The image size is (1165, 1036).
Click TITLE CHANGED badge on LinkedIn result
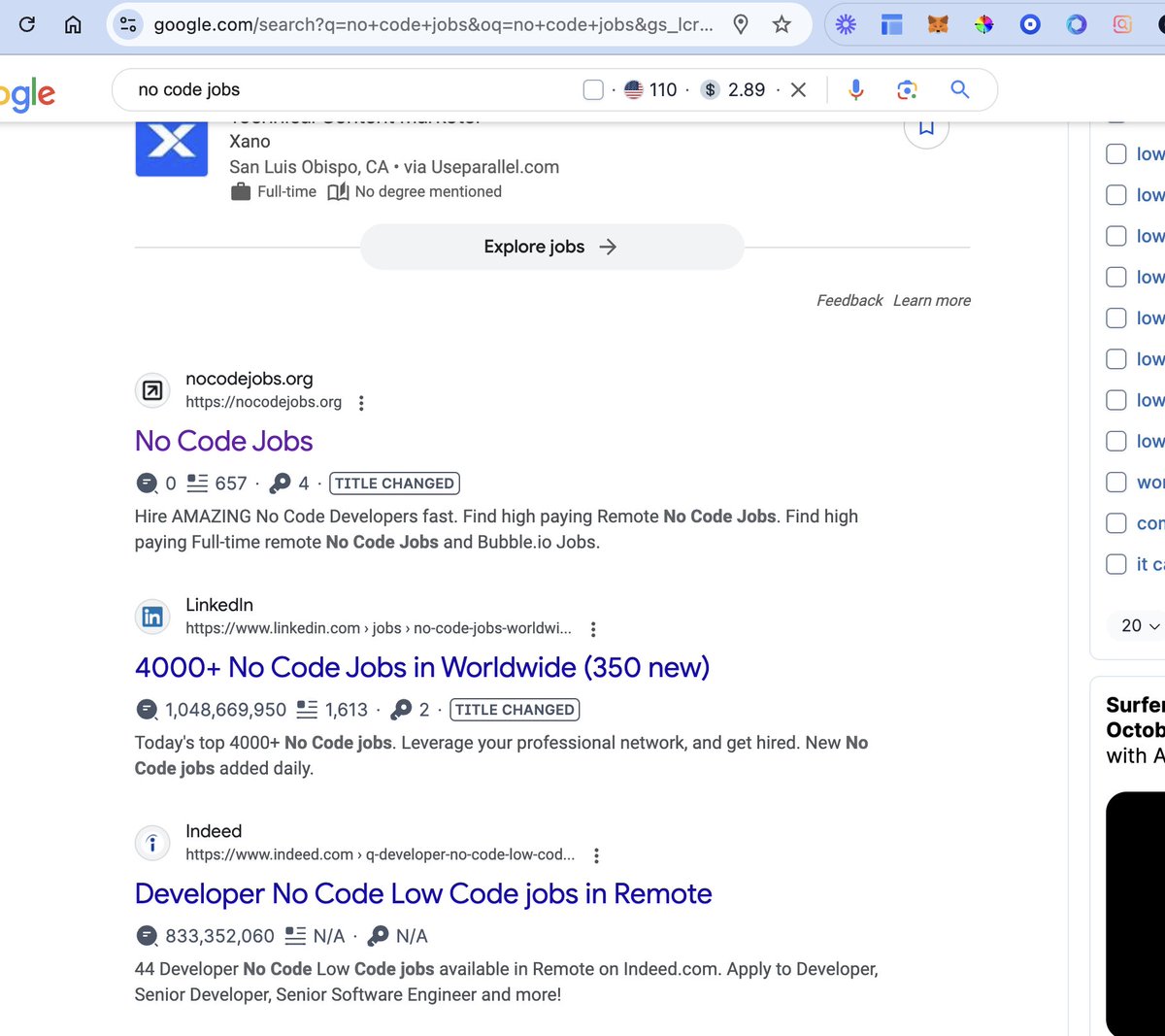point(515,709)
